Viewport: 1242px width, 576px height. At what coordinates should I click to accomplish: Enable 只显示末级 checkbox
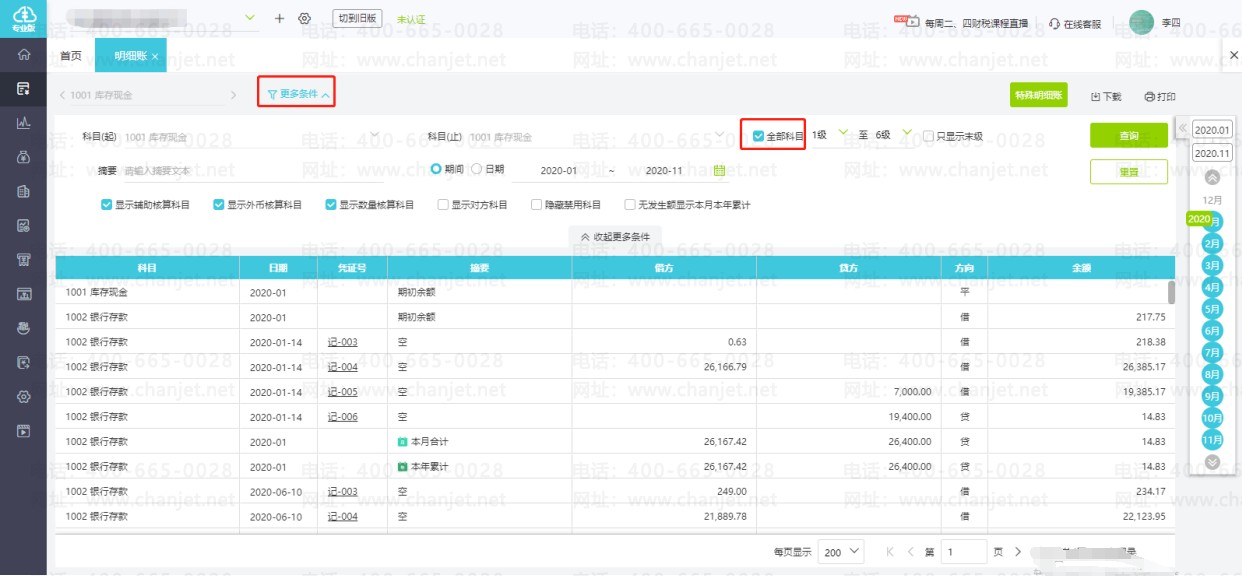click(x=928, y=136)
